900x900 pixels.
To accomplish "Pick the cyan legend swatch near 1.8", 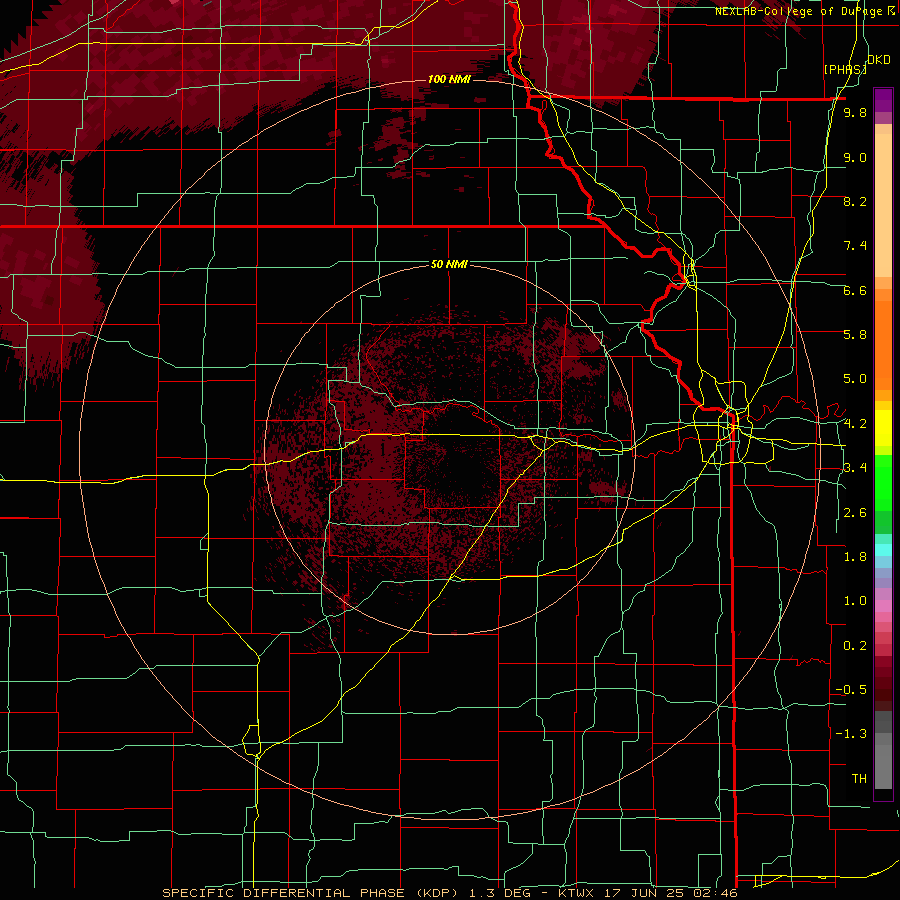I will point(883,550).
